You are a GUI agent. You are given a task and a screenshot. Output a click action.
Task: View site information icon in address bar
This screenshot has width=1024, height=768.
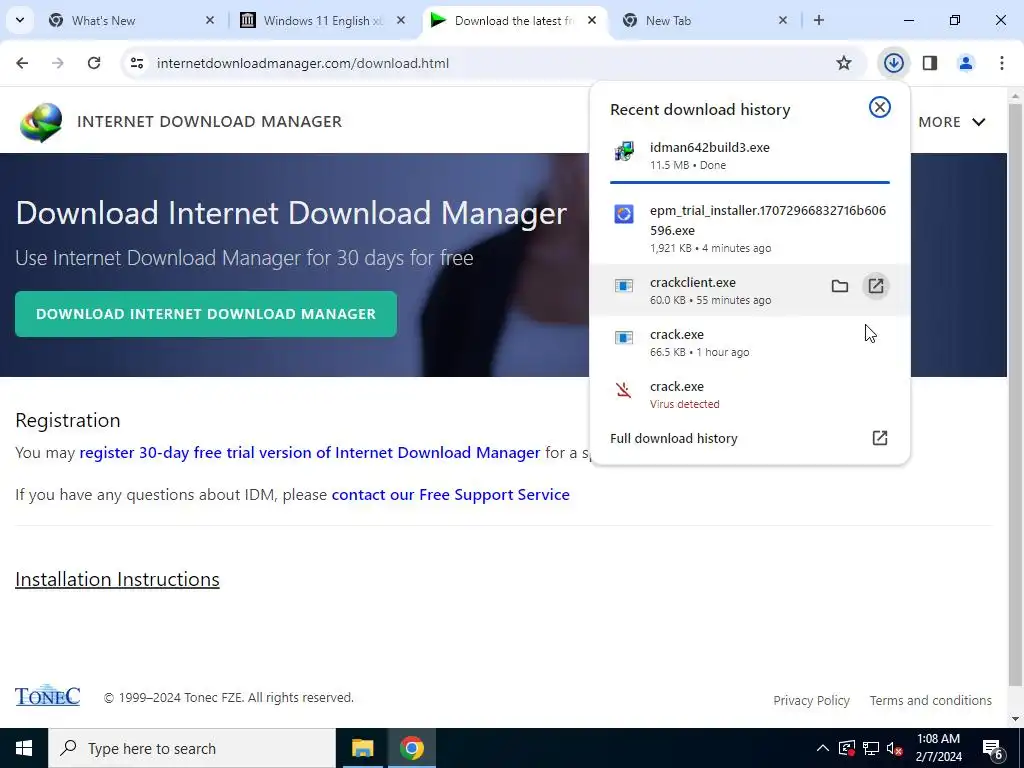pos(136,63)
